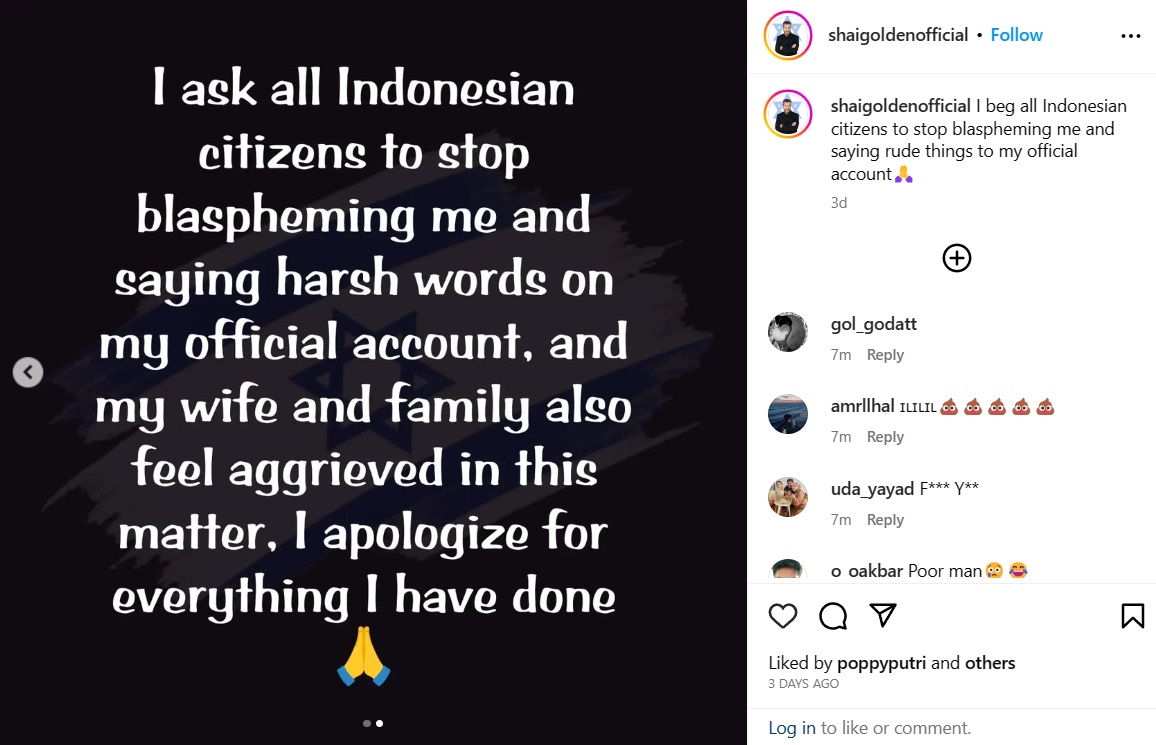The height and width of the screenshot is (745, 1156).
Task: Open shaigoldenofficial username in caption
Action: [900, 105]
